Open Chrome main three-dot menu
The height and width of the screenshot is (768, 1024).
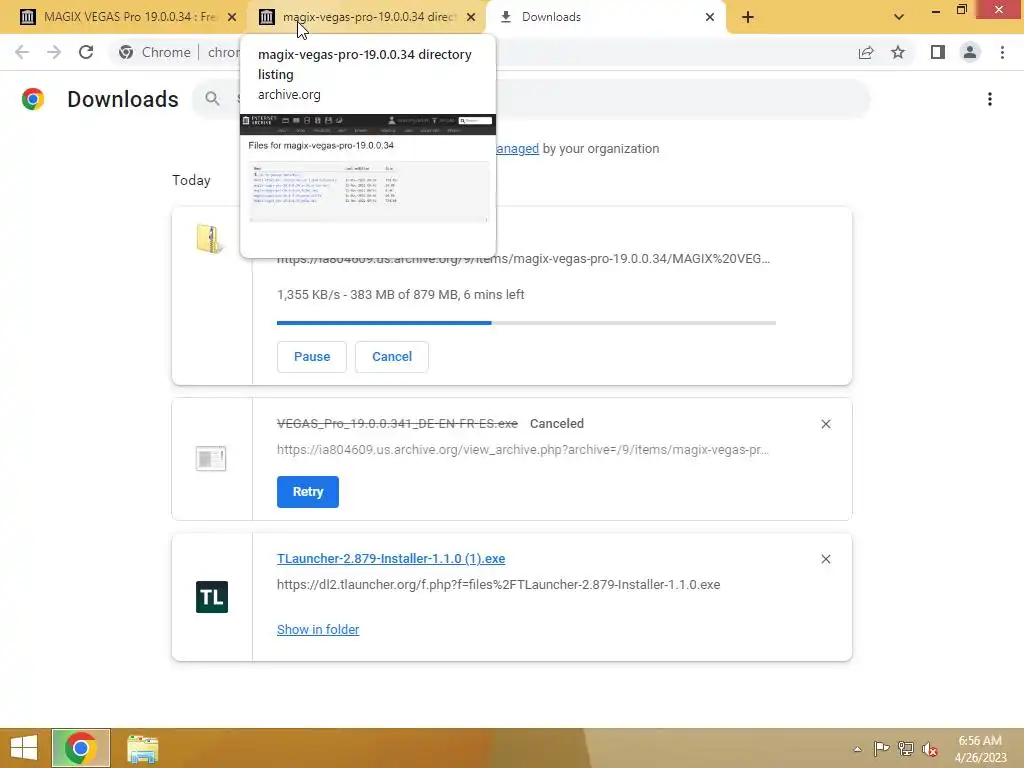(x=1002, y=52)
